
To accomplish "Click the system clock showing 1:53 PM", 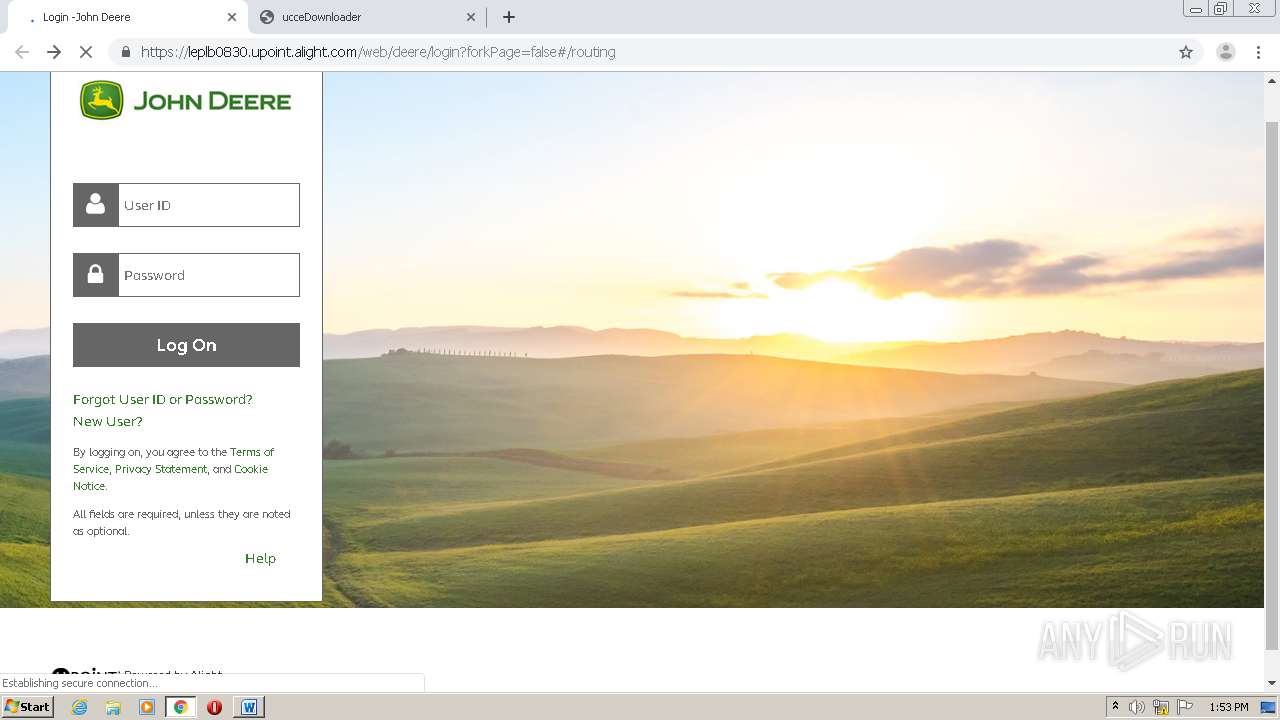I will point(1229,707).
